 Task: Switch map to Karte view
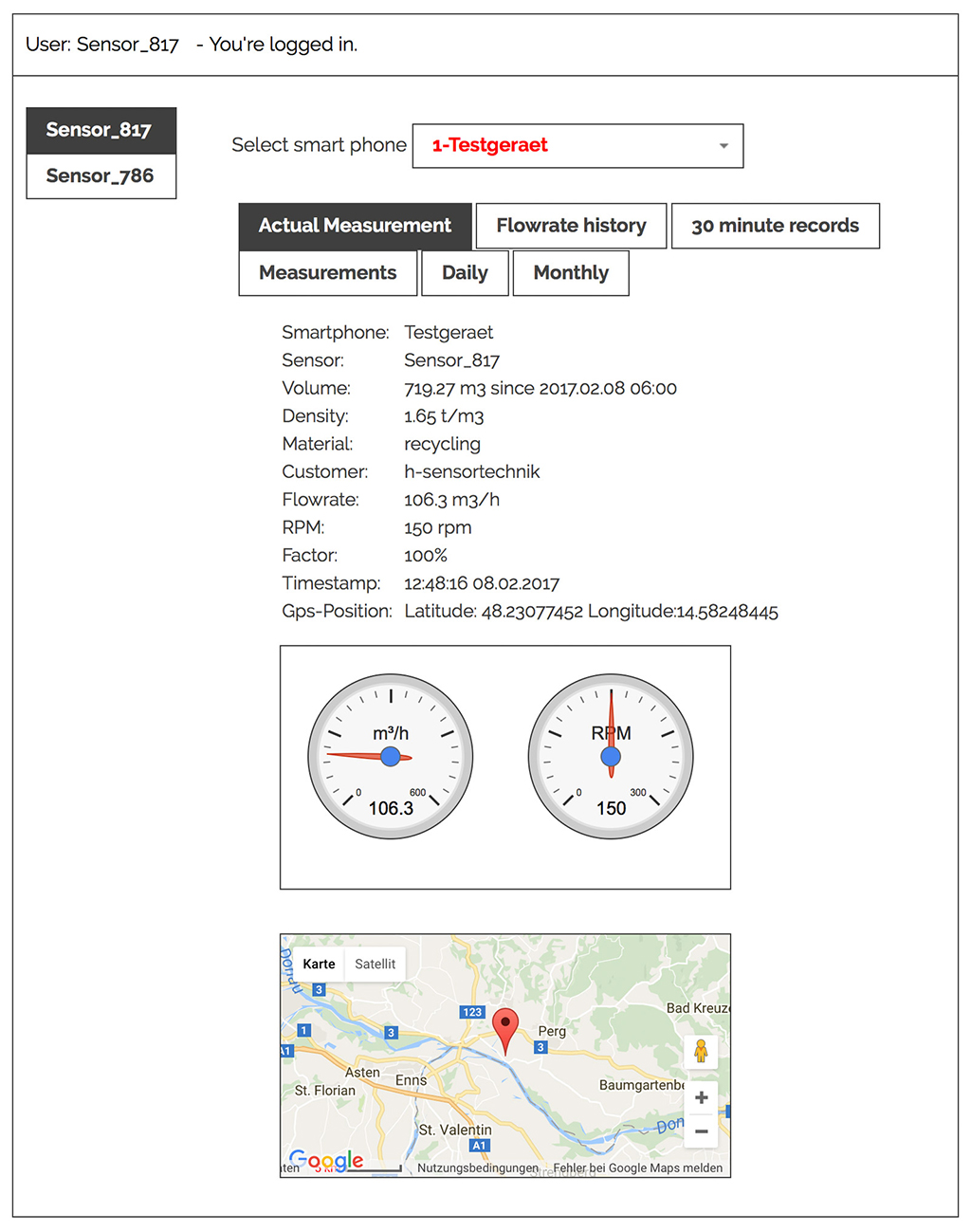[319, 964]
